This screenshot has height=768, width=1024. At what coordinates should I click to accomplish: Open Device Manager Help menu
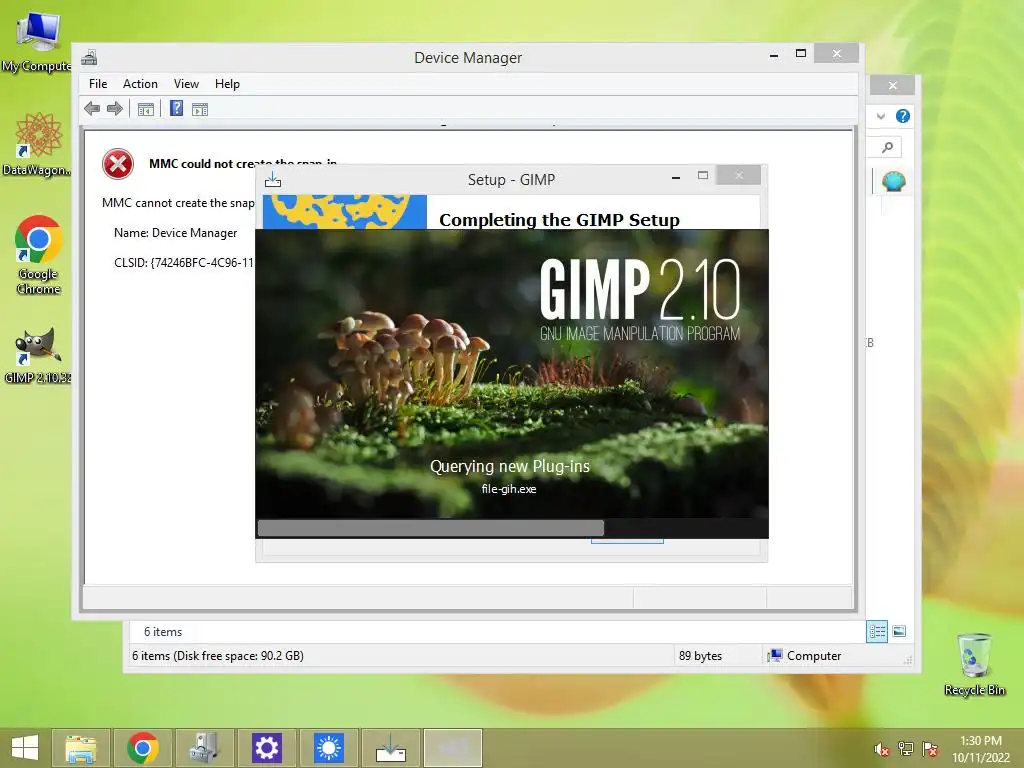point(227,84)
